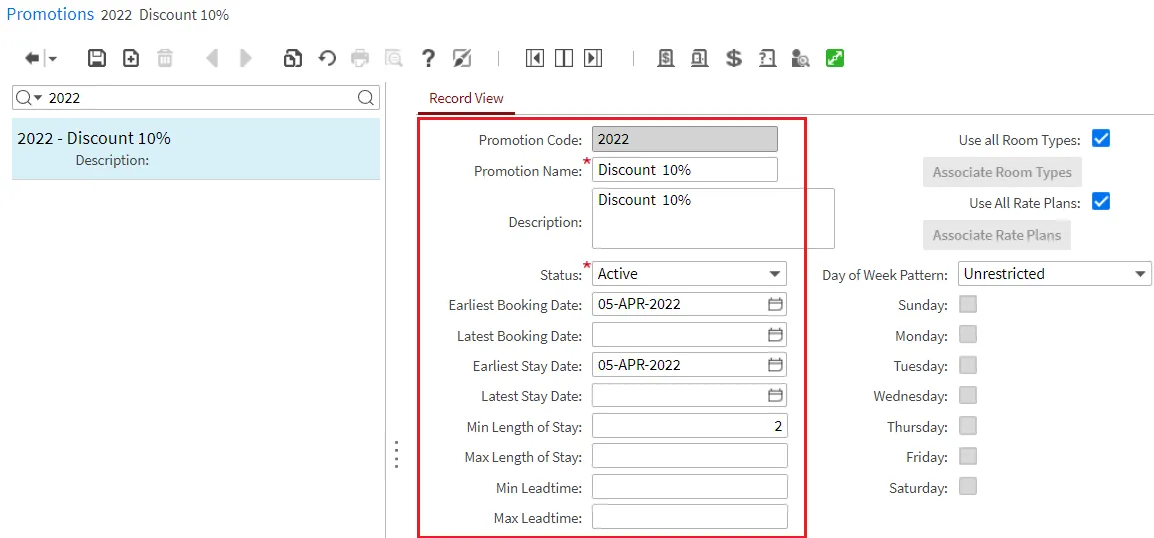Add a new record with plus-page icon
Image resolution: width=1154 pixels, height=538 pixels.
click(x=131, y=58)
